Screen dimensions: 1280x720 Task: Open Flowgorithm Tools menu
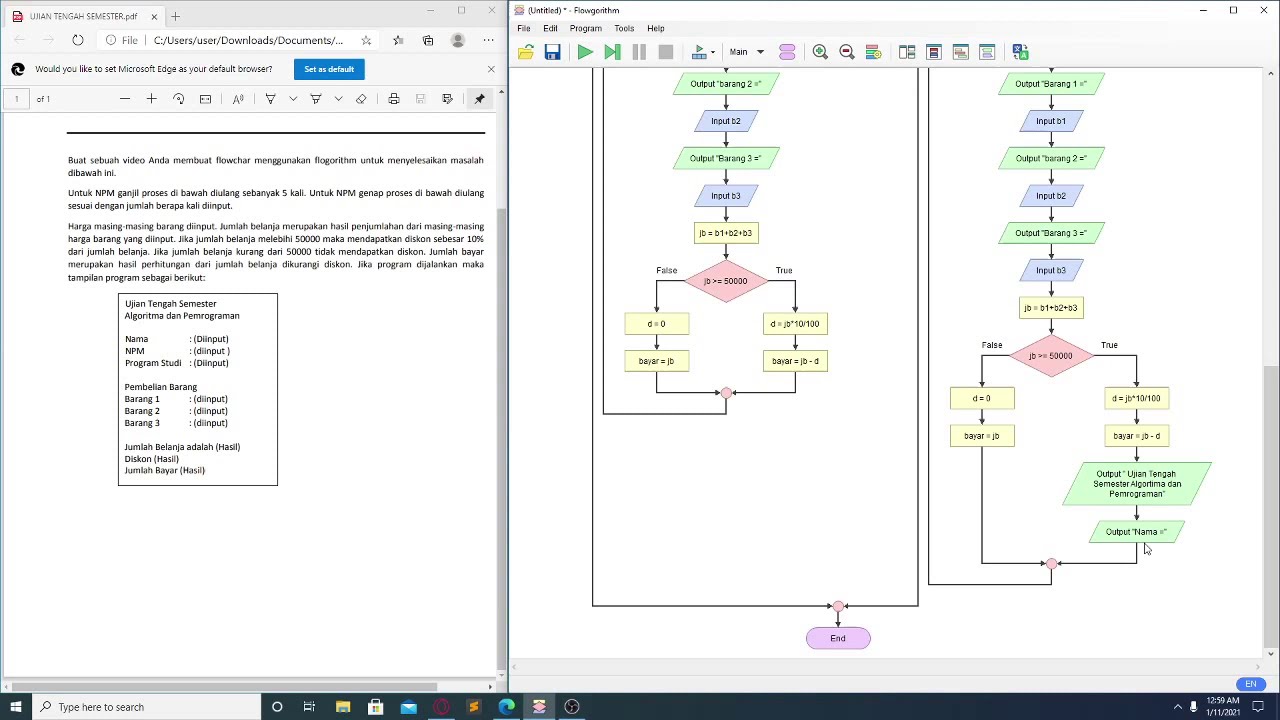[x=624, y=28]
